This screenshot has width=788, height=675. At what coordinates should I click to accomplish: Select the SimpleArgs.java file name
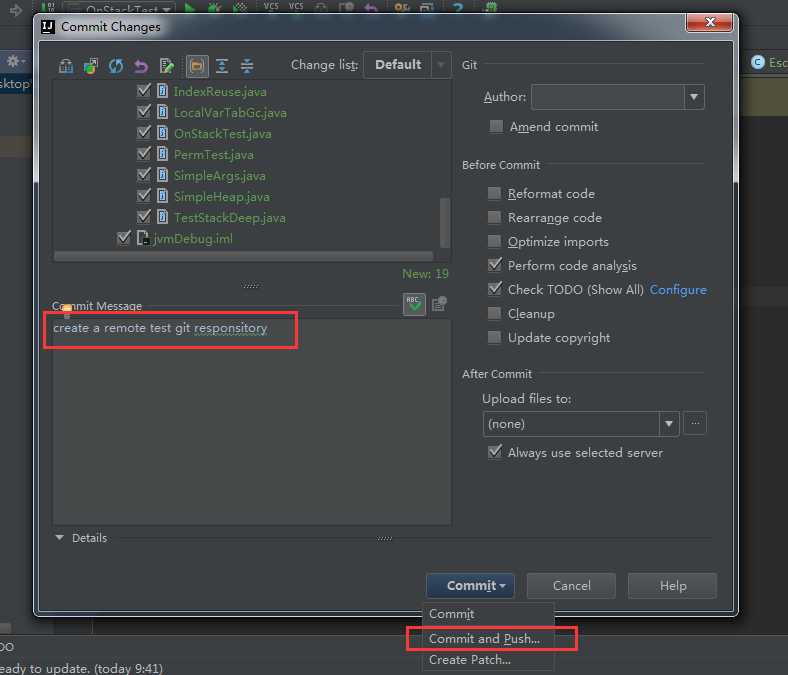[220, 176]
